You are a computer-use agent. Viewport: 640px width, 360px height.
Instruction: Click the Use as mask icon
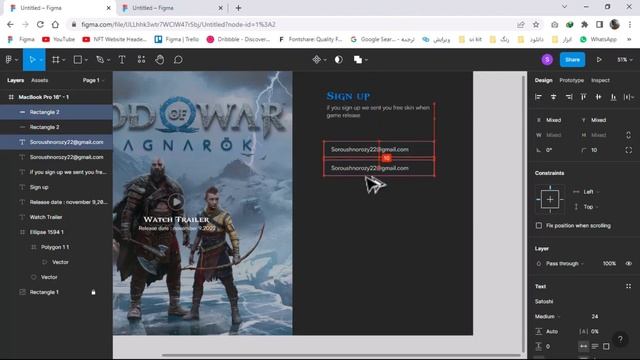click(x=338, y=60)
